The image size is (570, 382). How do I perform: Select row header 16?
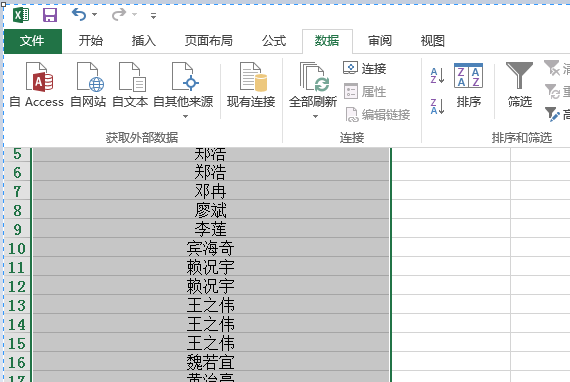[x=17, y=362]
